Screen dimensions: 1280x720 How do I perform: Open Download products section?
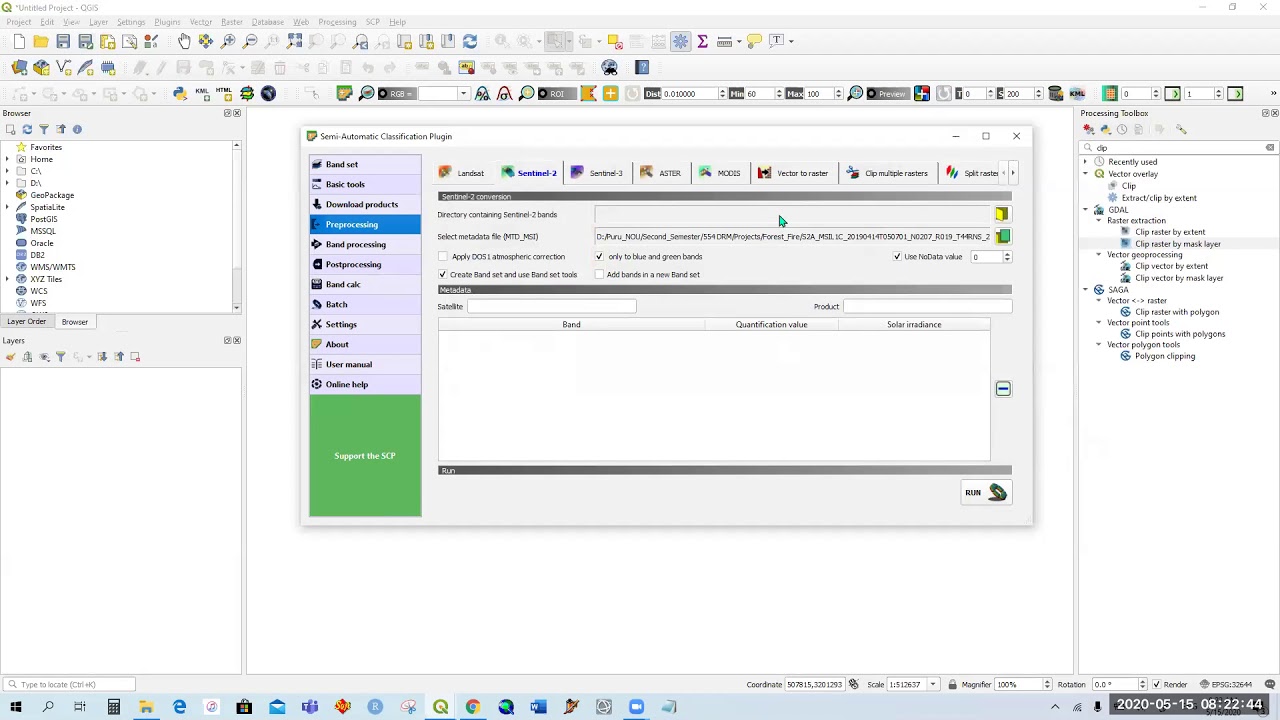click(x=365, y=204)
